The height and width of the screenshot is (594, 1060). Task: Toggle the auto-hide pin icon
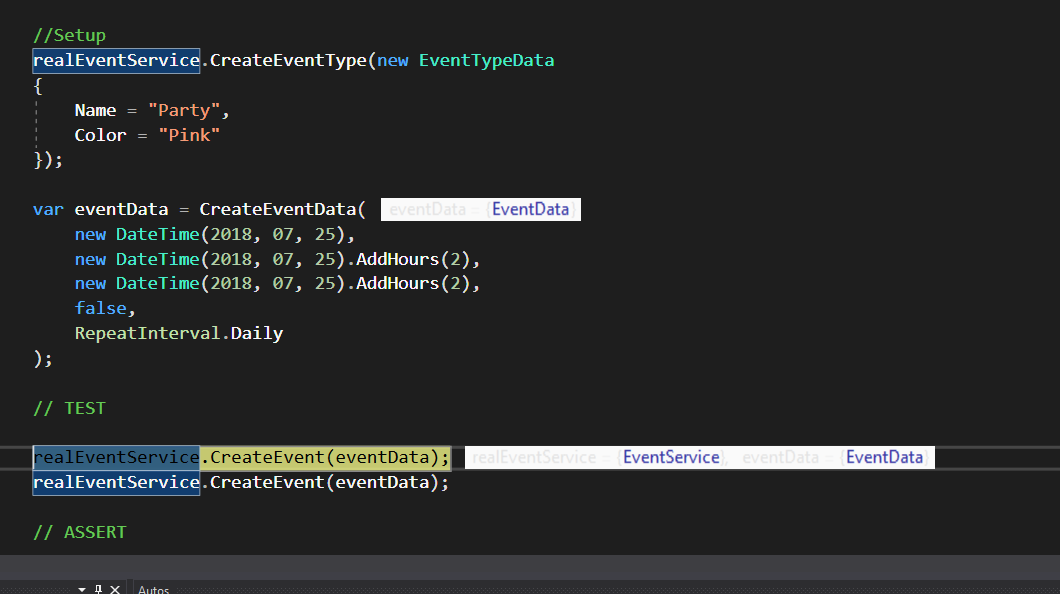(99, 589)
